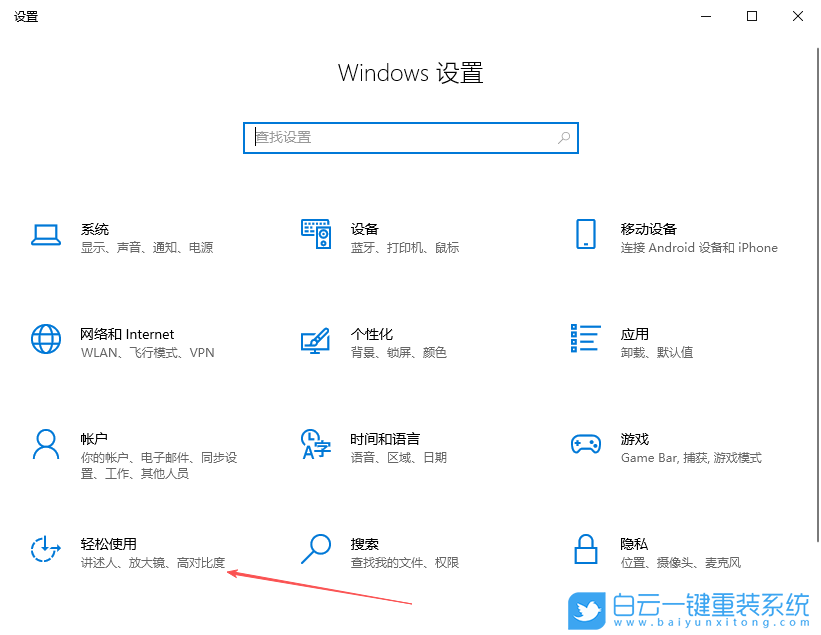
Task: Open the 移动设备 settings icon
Action: pyautogui.click(x=585, y=236)
